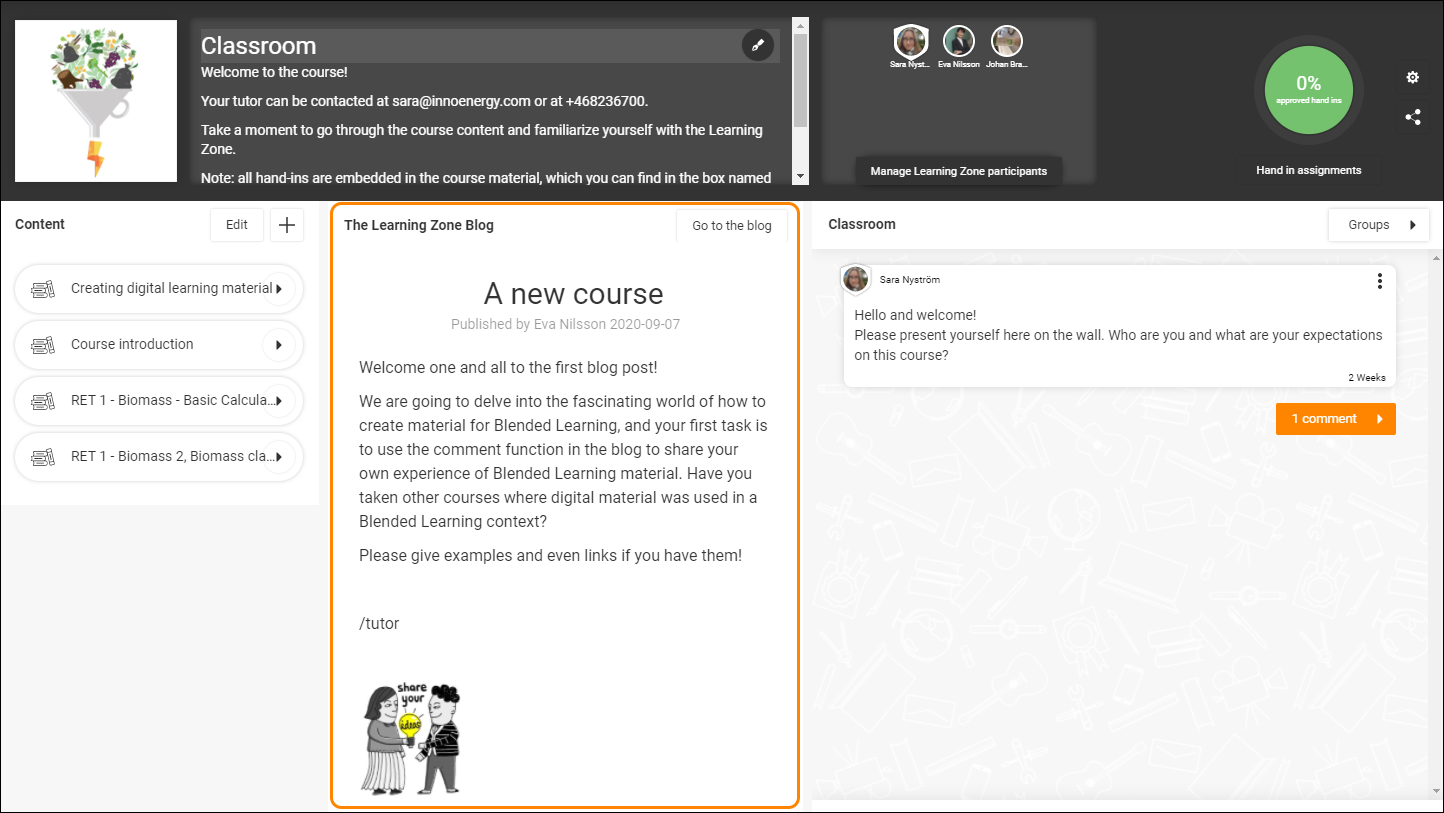Click the Groups button
Viewport: 1444px width, 813px height.
point(1378,225)
